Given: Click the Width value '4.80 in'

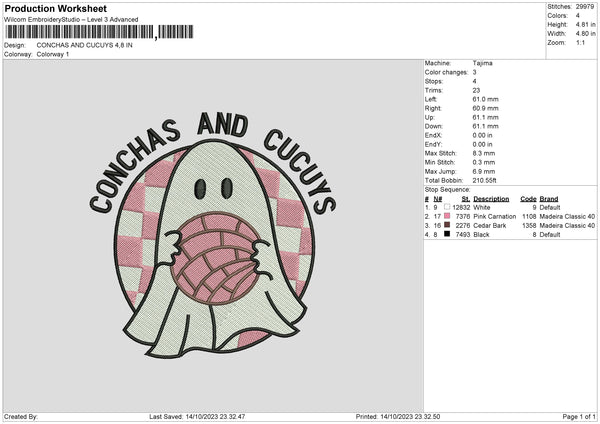Looking at the screenshot, I should pyautogui.click(x=585, y=34).
